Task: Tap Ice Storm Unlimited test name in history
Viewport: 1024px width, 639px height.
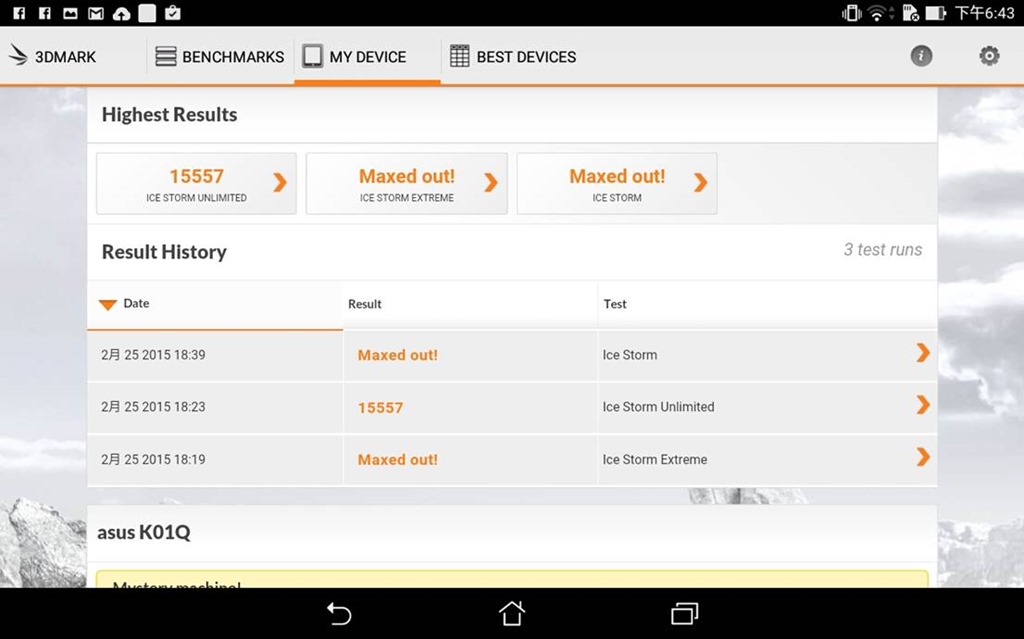Action: pyautogui.click(x=658, y=406)
